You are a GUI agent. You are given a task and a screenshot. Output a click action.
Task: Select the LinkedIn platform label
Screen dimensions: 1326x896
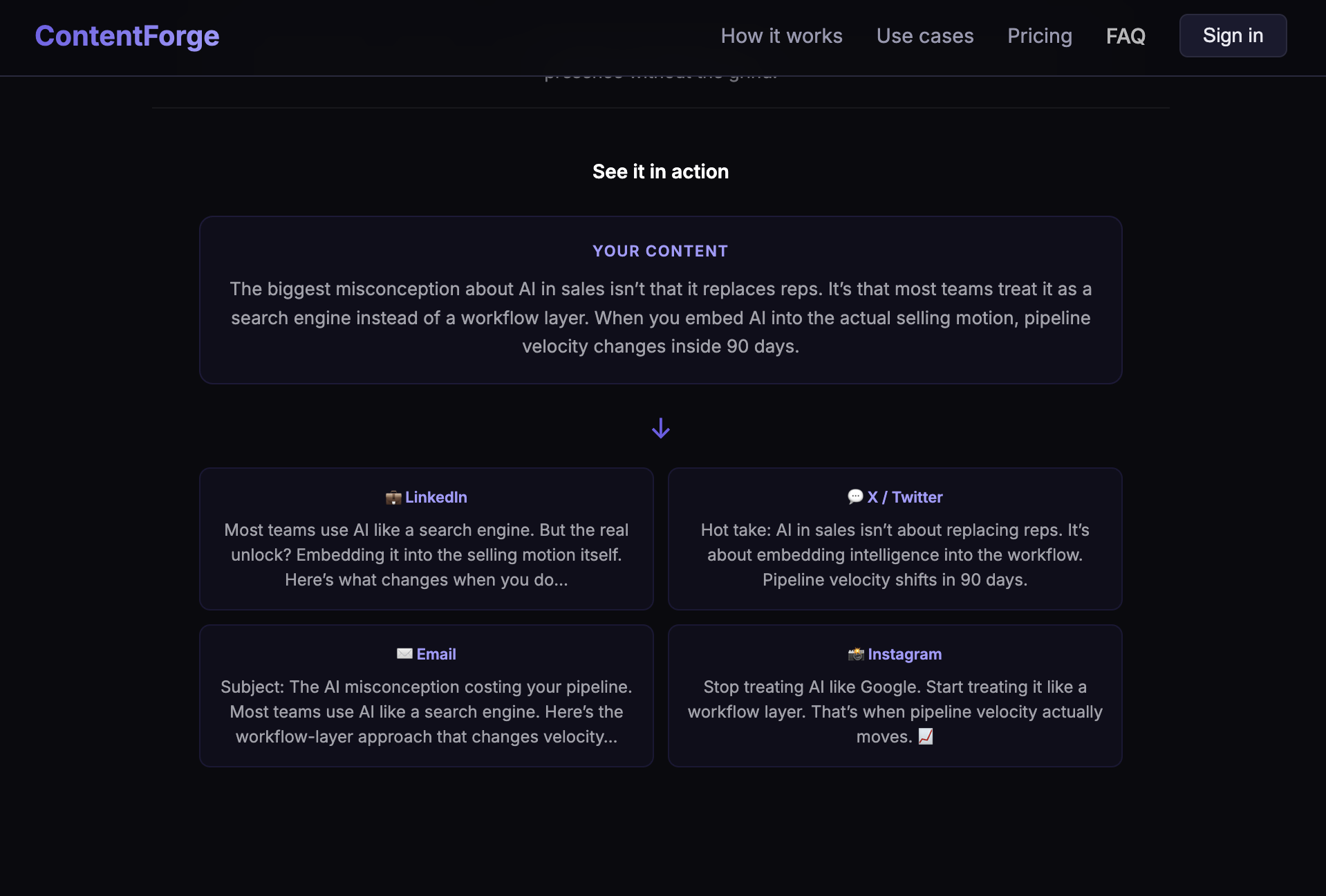pyautogui.click(x=436, y=496)
